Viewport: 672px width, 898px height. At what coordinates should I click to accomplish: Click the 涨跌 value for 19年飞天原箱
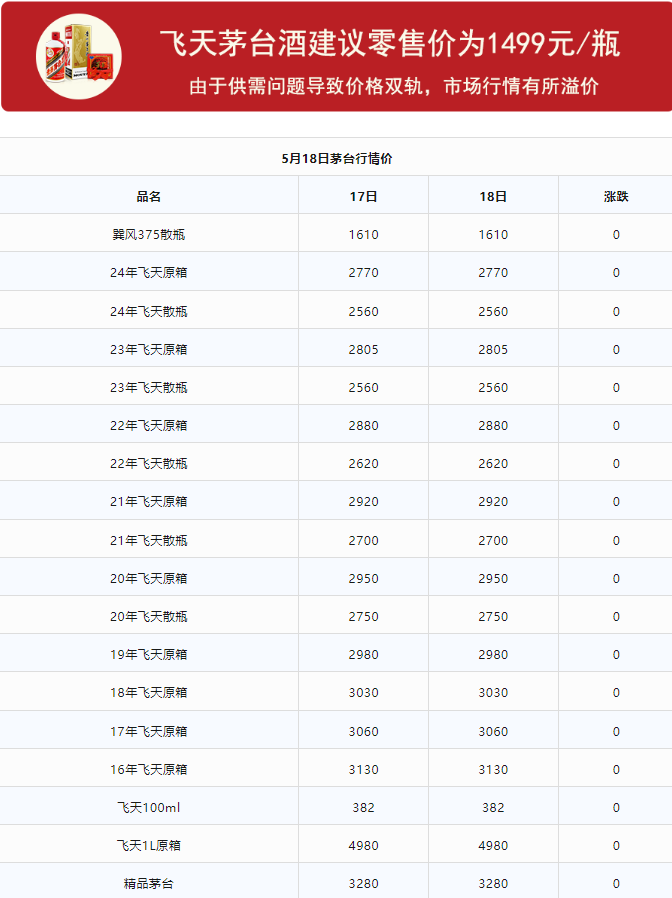click(x=616, y=655)
